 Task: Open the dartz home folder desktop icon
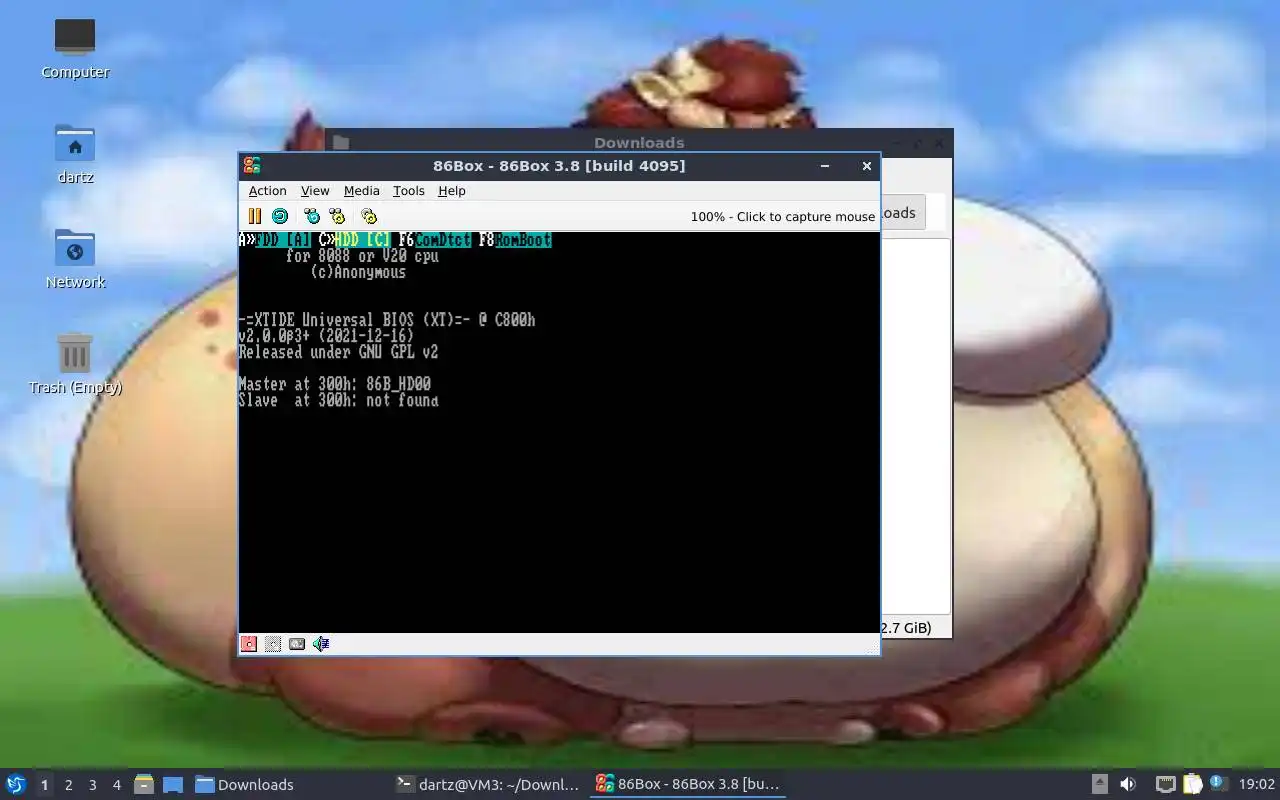point(75,153)
